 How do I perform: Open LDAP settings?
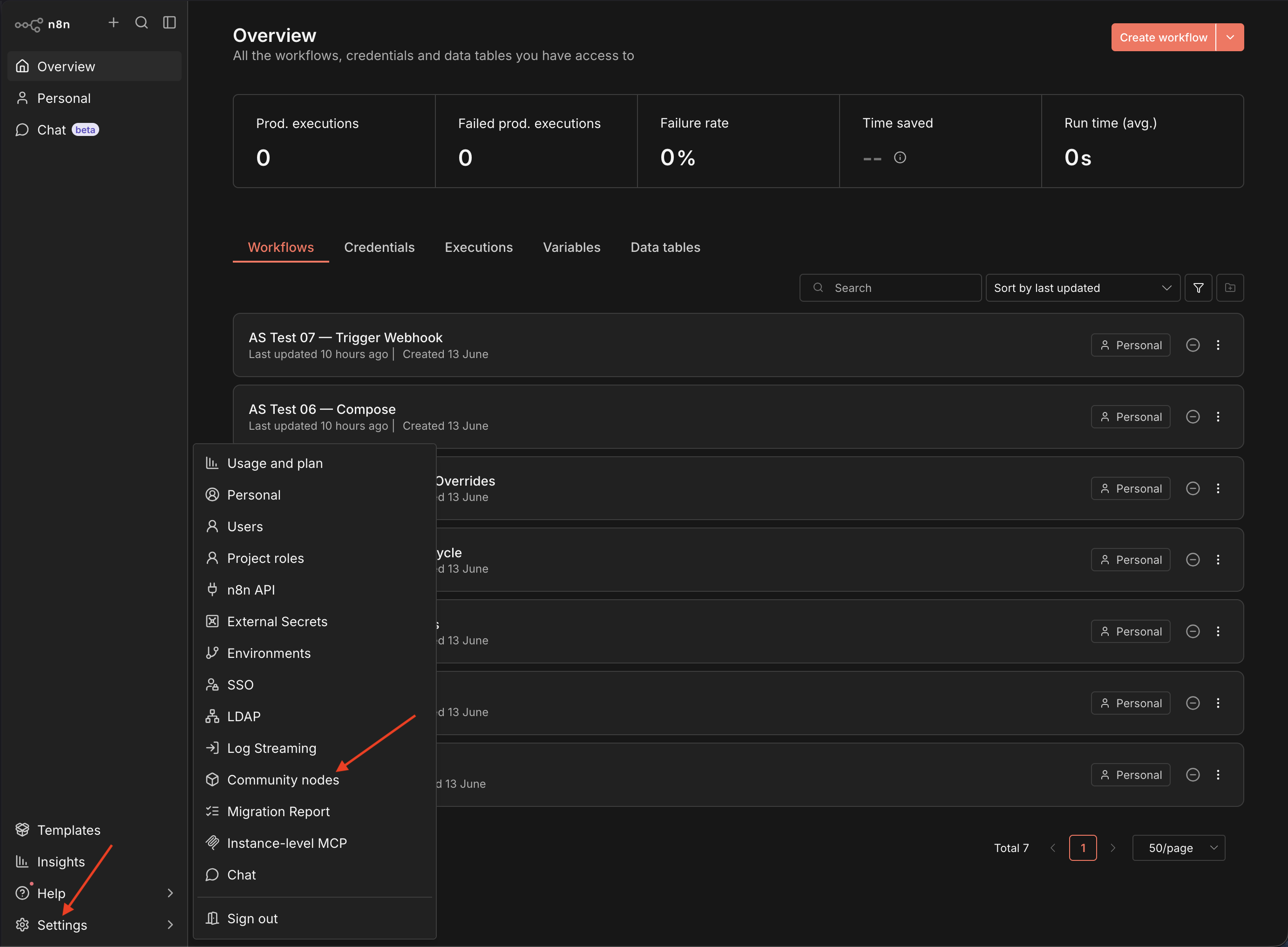click(315, 717)
